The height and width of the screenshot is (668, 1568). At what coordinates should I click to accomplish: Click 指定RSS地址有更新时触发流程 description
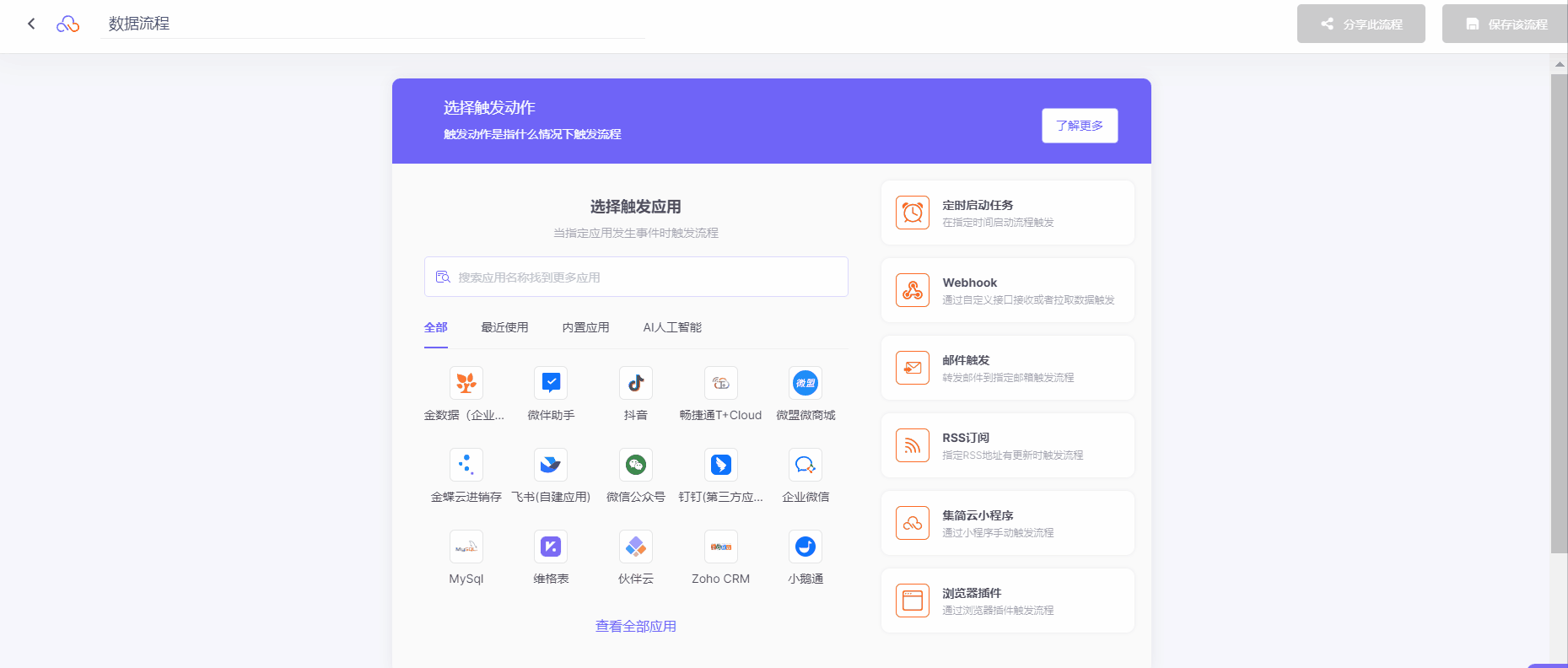coord(1012,455)
